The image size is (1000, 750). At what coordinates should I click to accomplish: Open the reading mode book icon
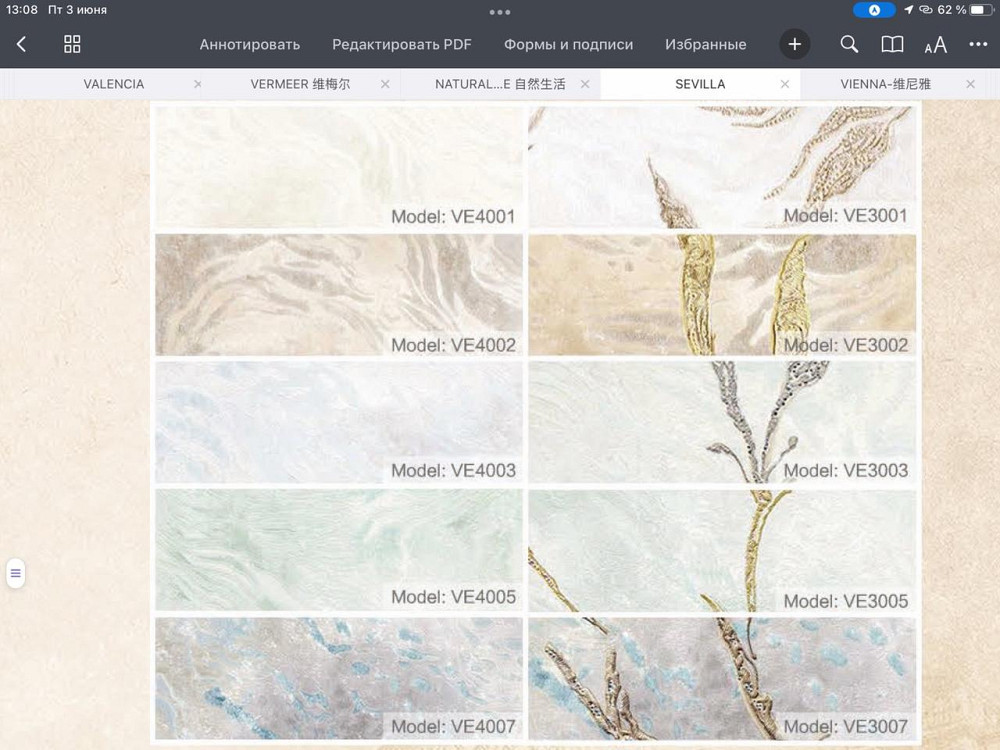(892, 44)
